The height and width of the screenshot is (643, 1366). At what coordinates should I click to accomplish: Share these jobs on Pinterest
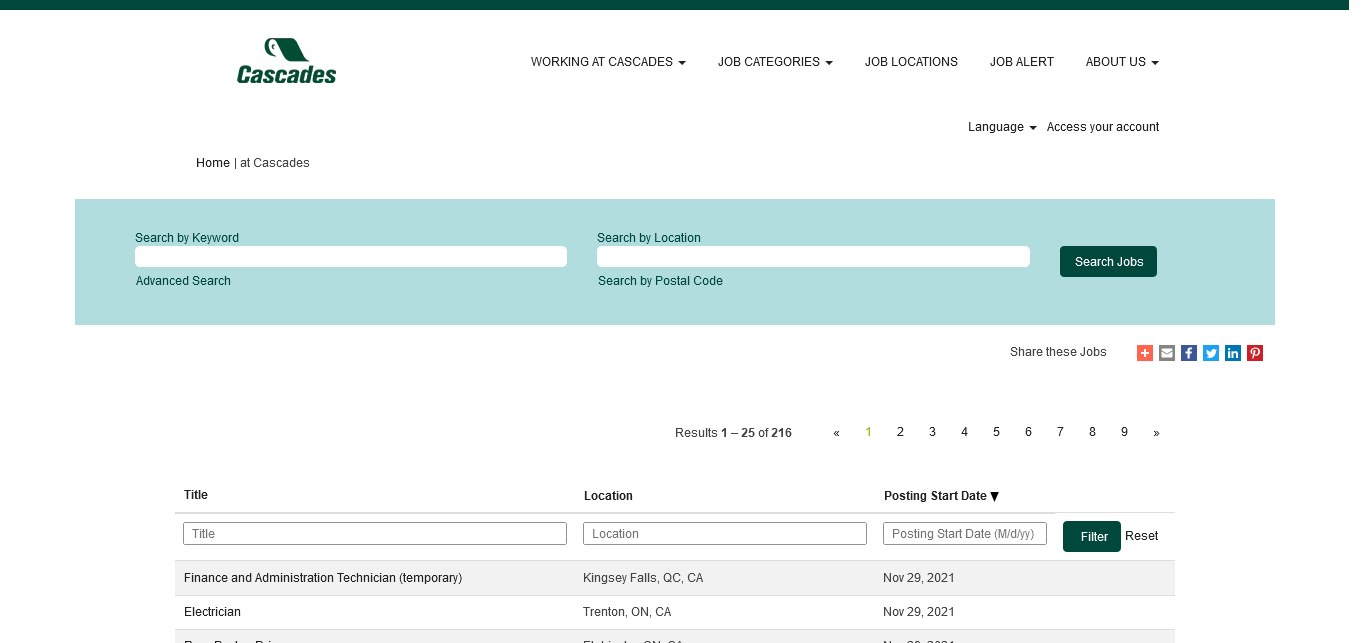(x=1255, y=353)
